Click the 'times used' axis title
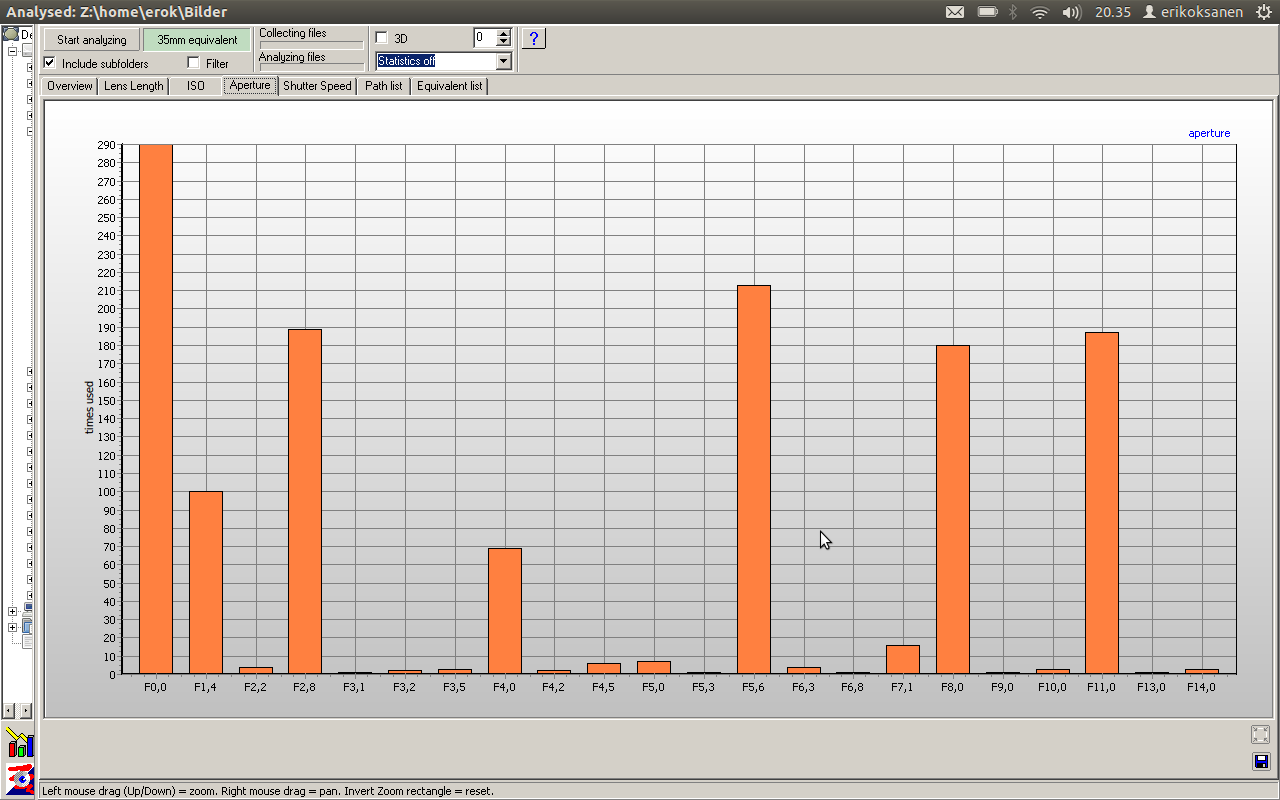Viewport: 1280px width, 800px height. 89,408
